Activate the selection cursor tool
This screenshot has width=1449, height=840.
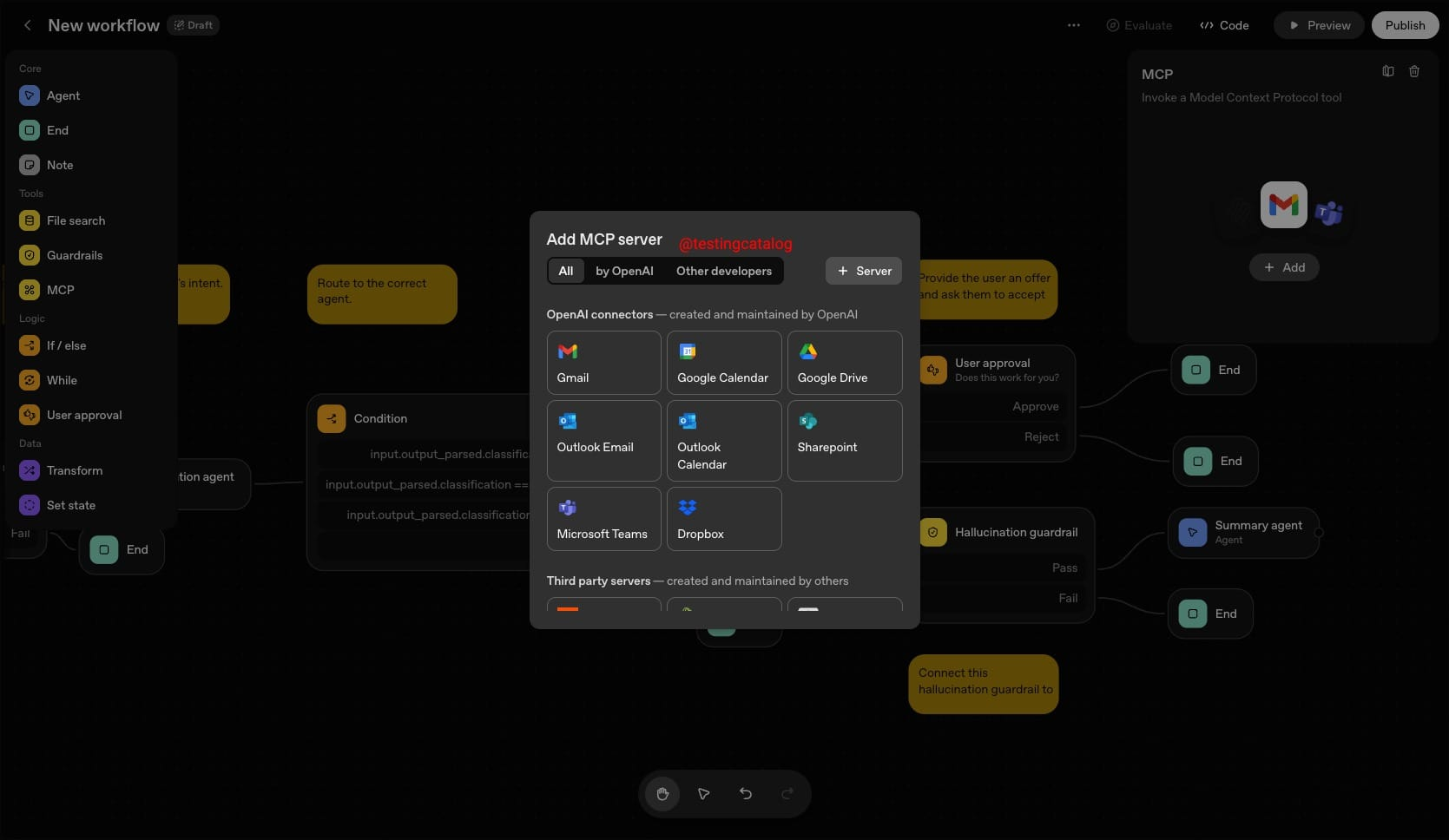[703, 794]
